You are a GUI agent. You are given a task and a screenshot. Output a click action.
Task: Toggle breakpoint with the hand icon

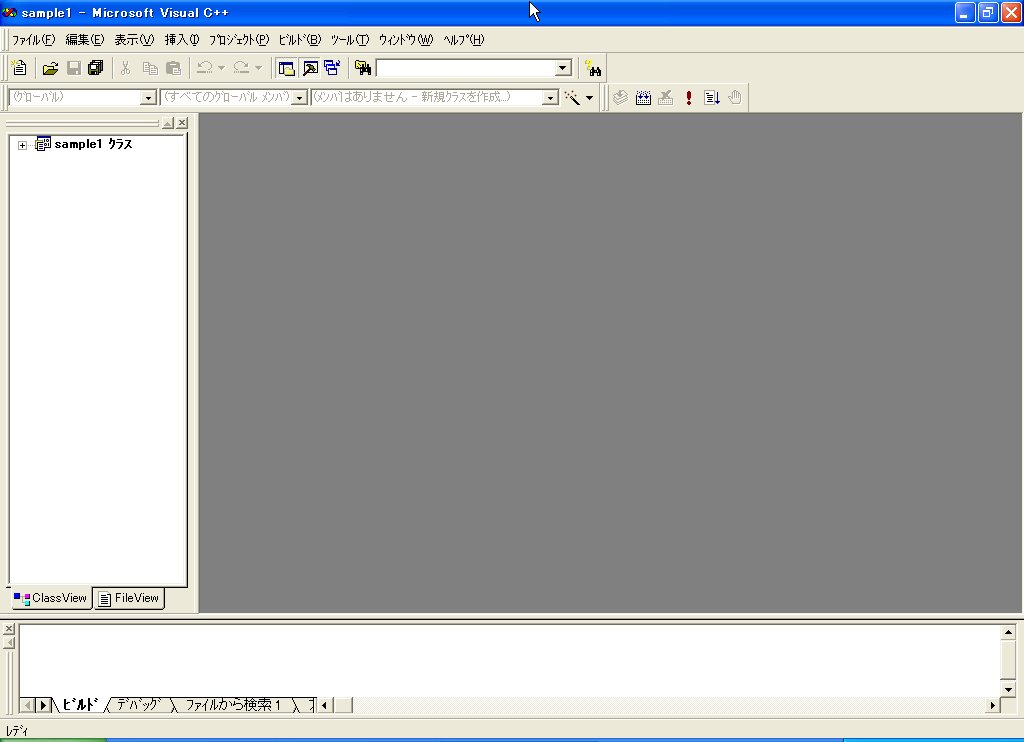point(735,97)
